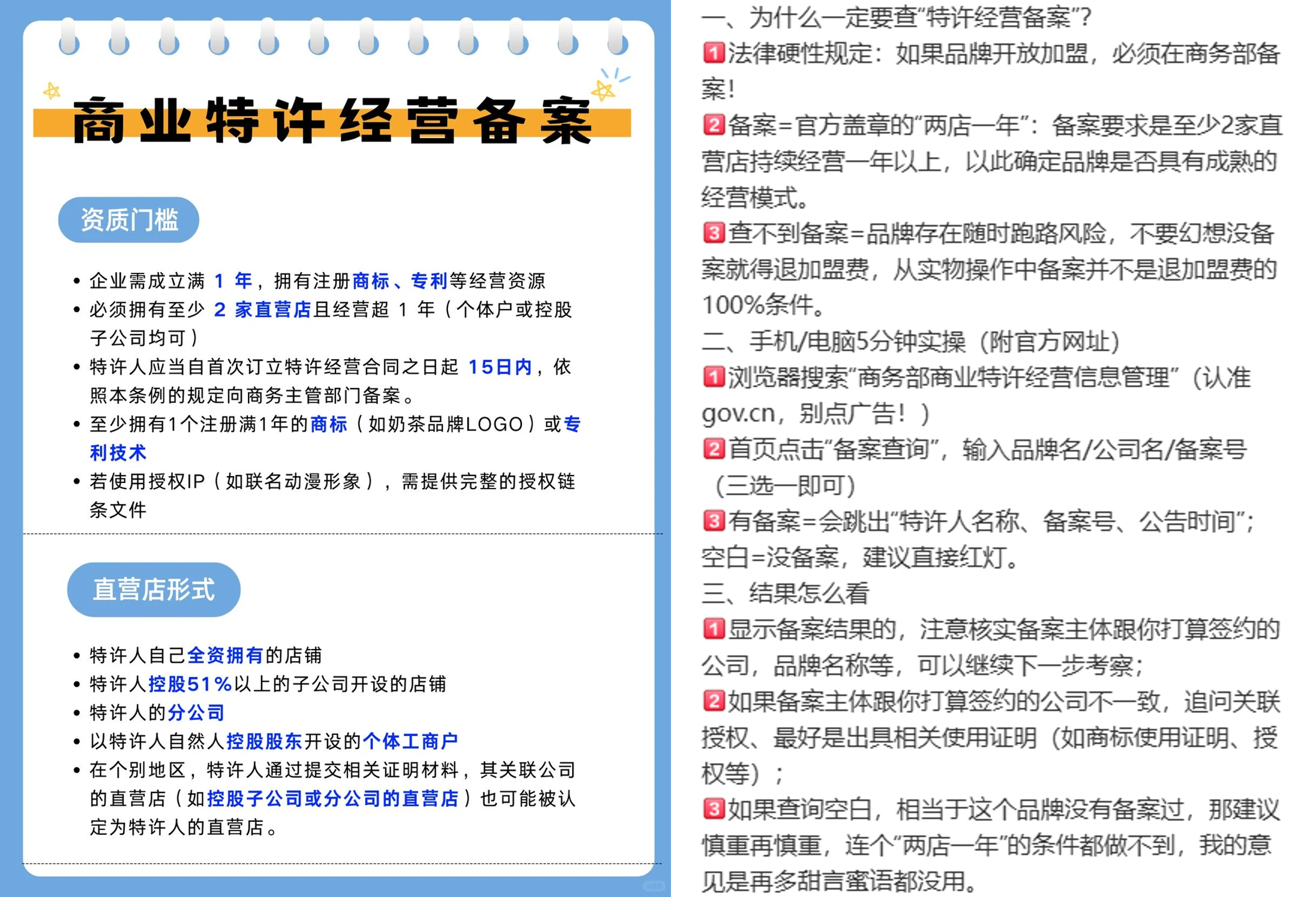Click heading 三、结果怎么看

(x=785, y=593)
